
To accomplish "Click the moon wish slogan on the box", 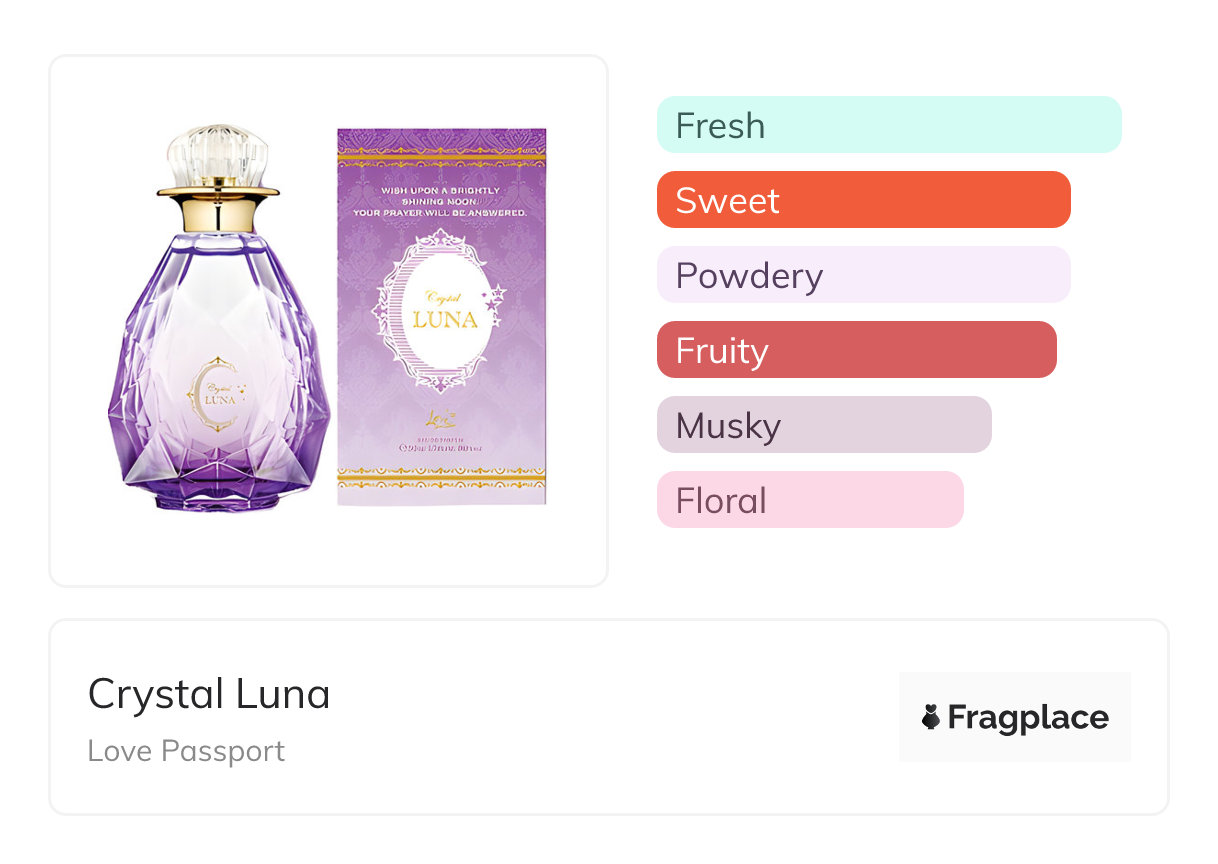I will point(441,201).
